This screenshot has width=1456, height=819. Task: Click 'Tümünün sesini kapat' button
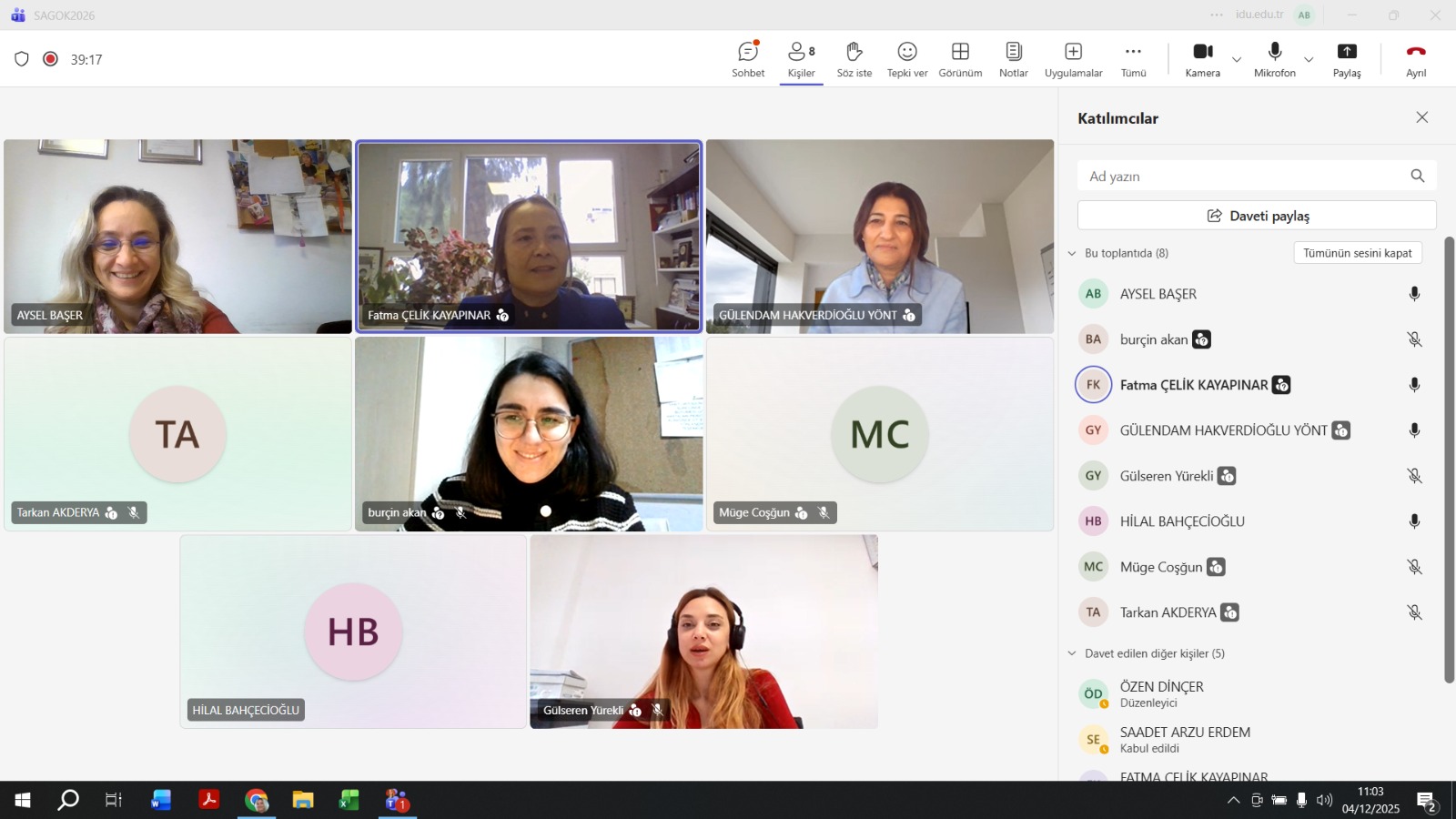(1357, 253)
